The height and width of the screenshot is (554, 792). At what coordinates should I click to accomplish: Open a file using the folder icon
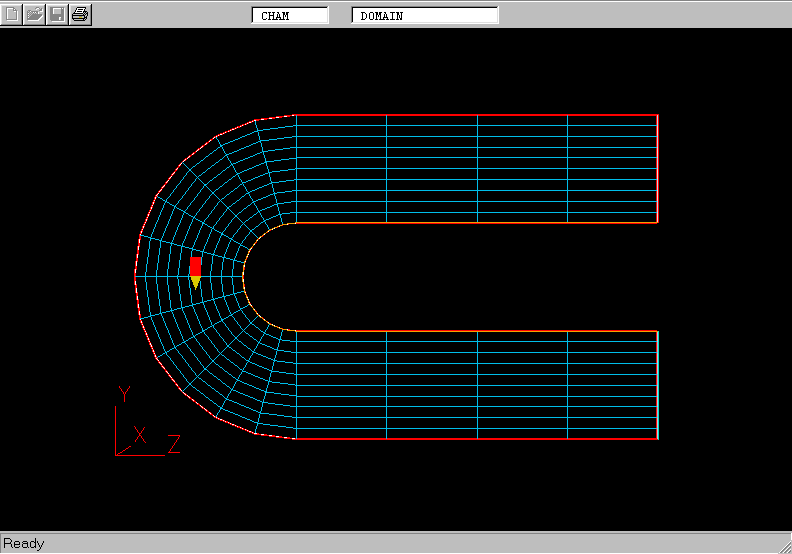pyautogui.click(x=35, y=14)
